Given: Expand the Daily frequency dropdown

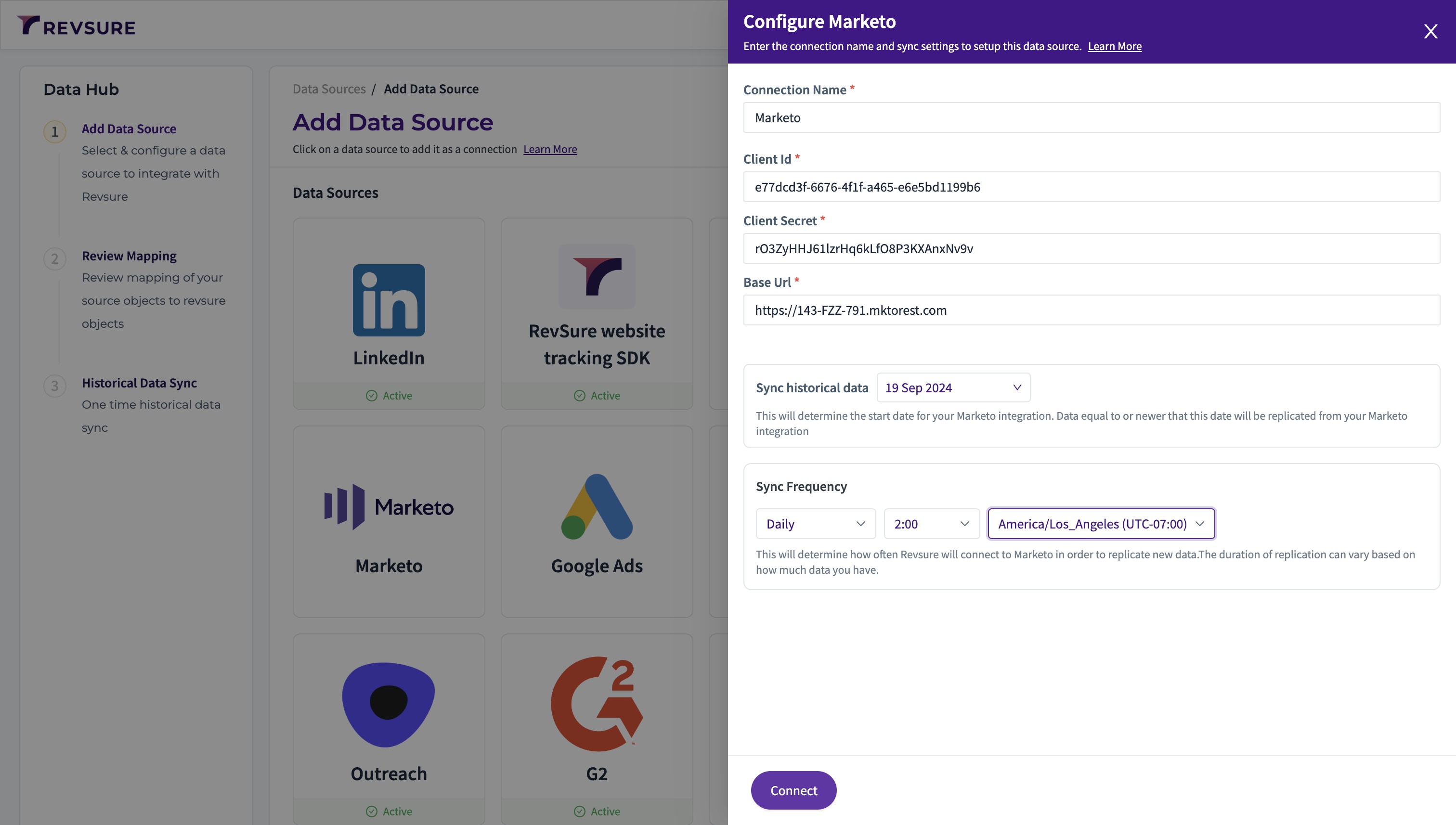Looking at the screenshot, I should (x=815, y=524).
